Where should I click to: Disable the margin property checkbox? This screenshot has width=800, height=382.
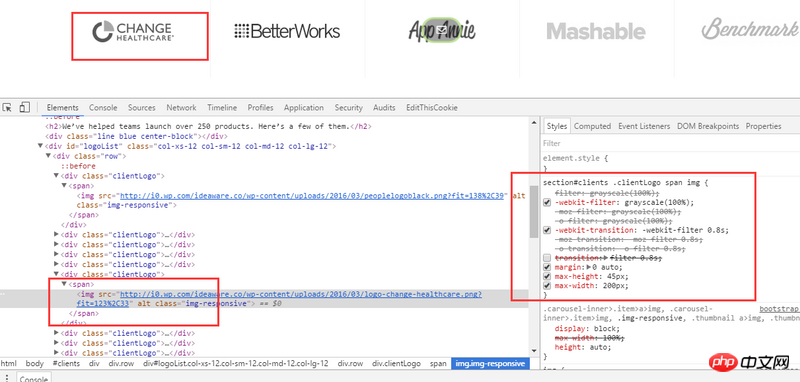tap(547, 267)
